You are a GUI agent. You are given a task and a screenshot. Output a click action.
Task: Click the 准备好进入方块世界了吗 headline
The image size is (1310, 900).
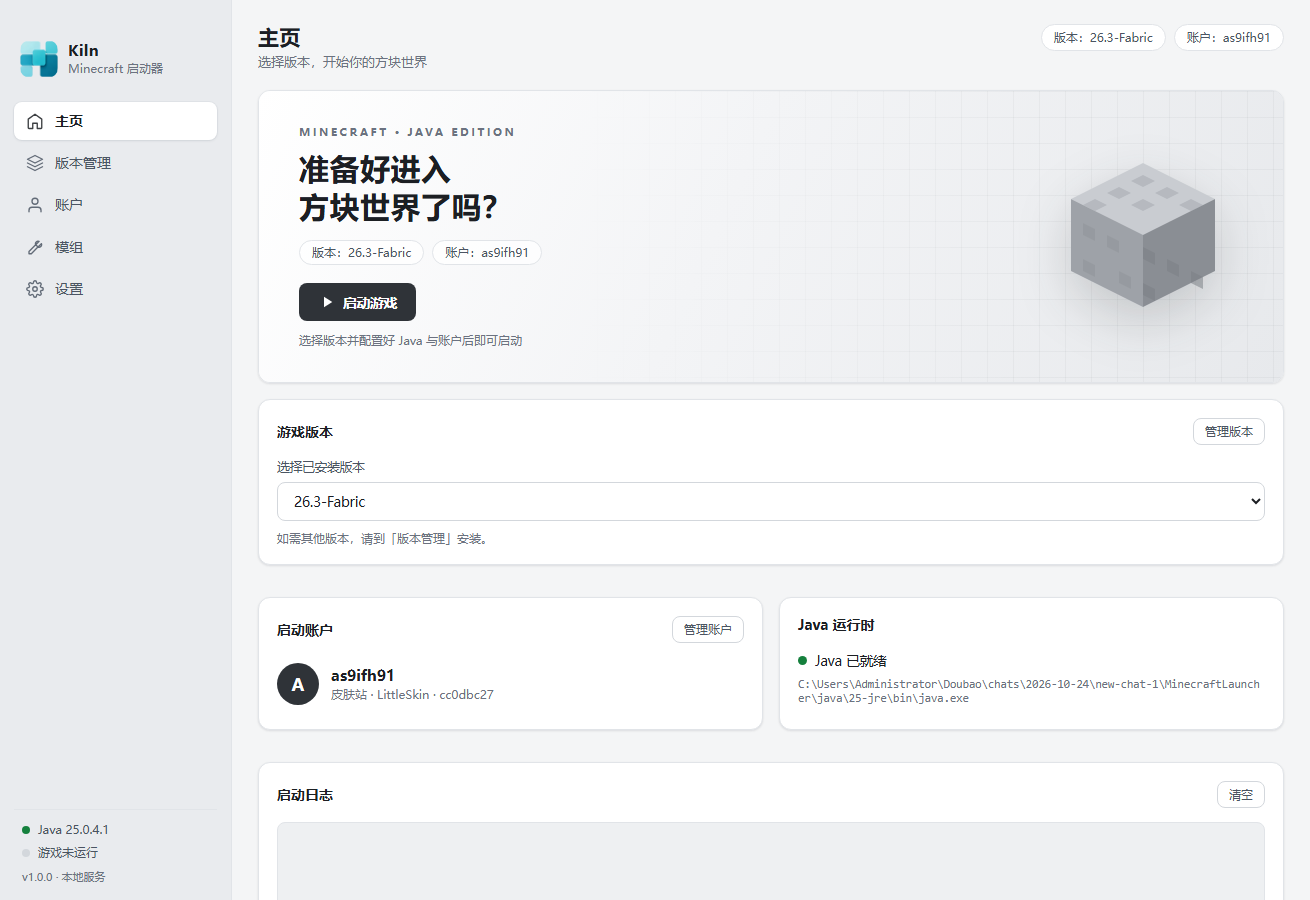(399, 189)
